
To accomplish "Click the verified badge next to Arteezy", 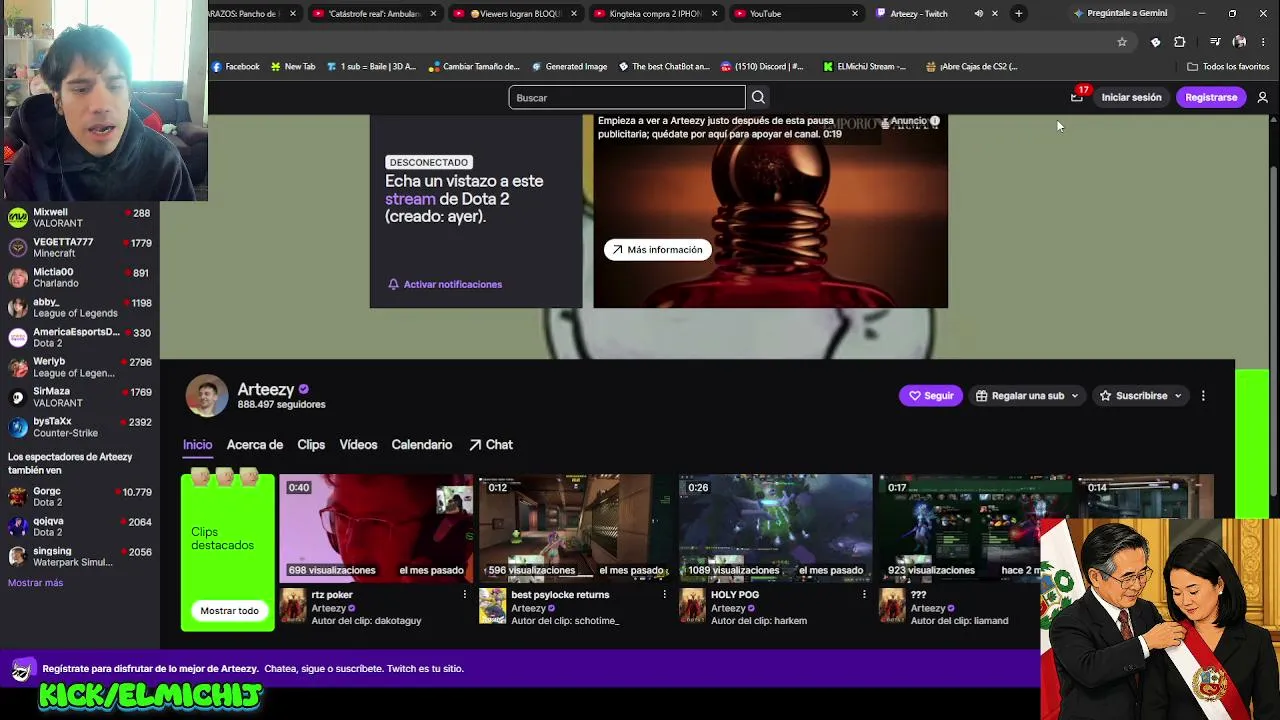I will pos(303,389).
